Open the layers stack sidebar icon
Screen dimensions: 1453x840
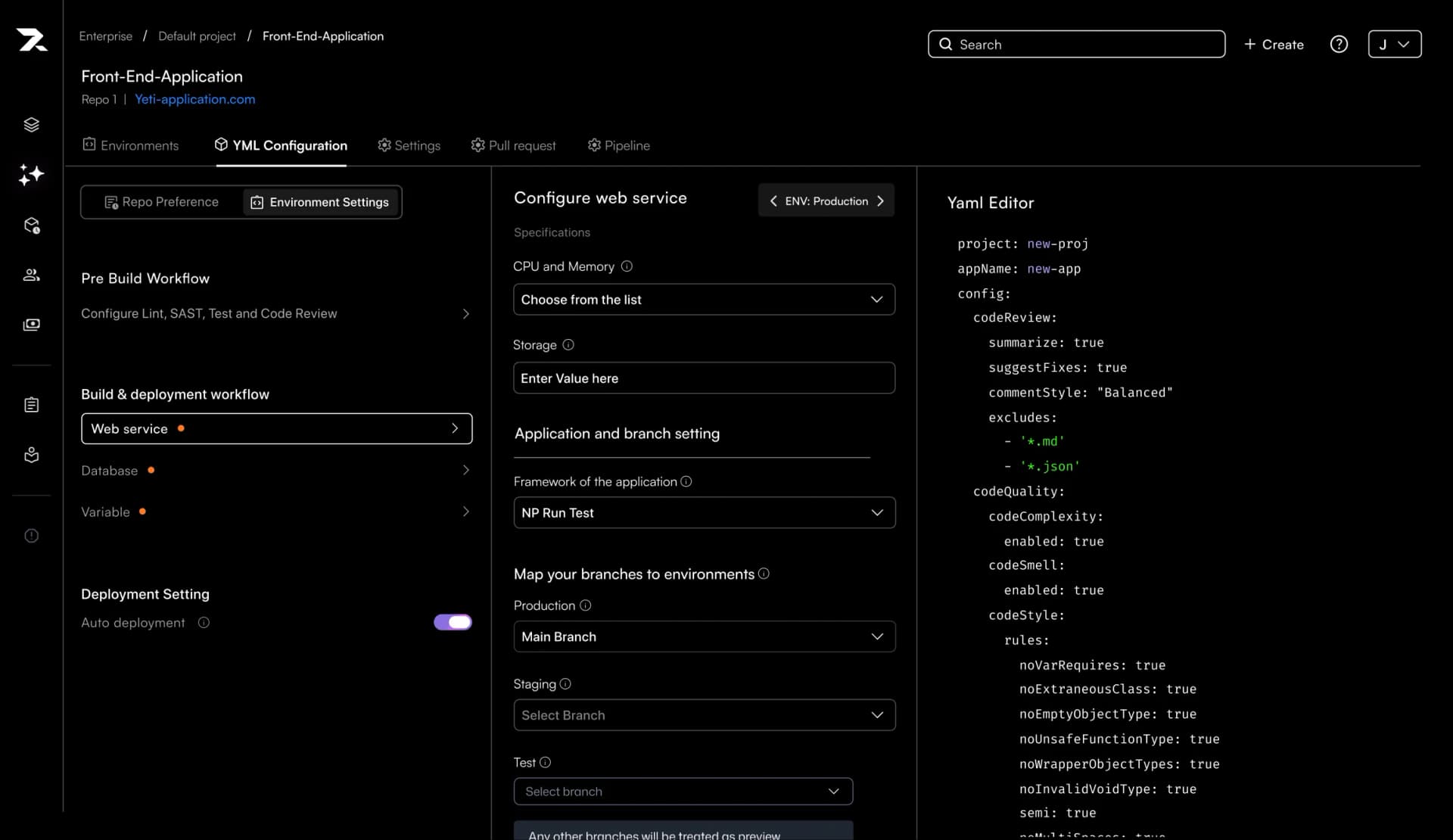point(31,125)
